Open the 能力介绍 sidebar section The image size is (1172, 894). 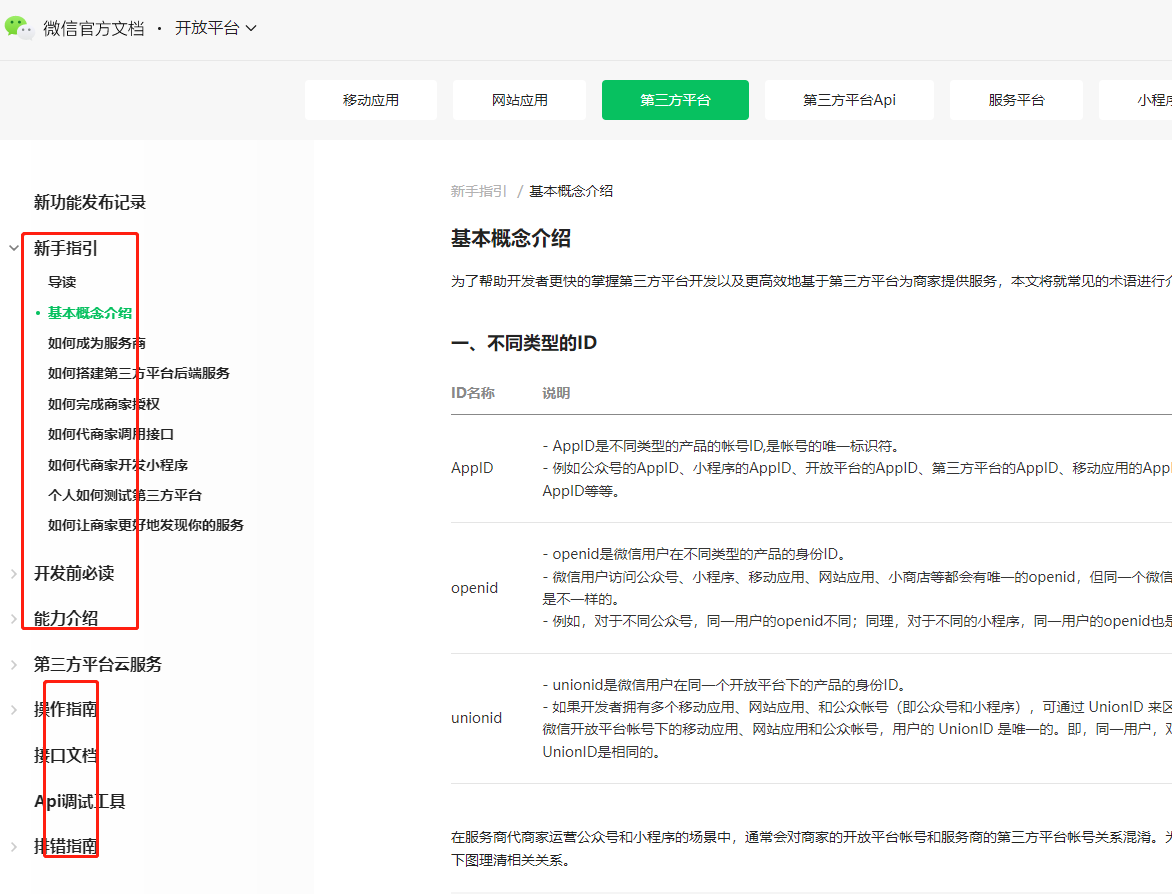coord(66,618)
